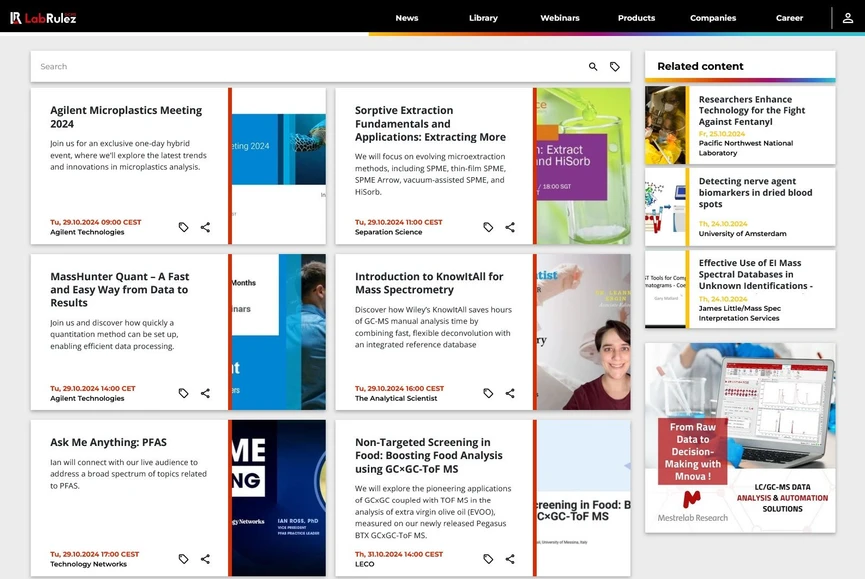Click the fentanyl researchers thumbnail
Image resolution: width=865 pixels, height=579 pixels.
[x=665, y=125]
